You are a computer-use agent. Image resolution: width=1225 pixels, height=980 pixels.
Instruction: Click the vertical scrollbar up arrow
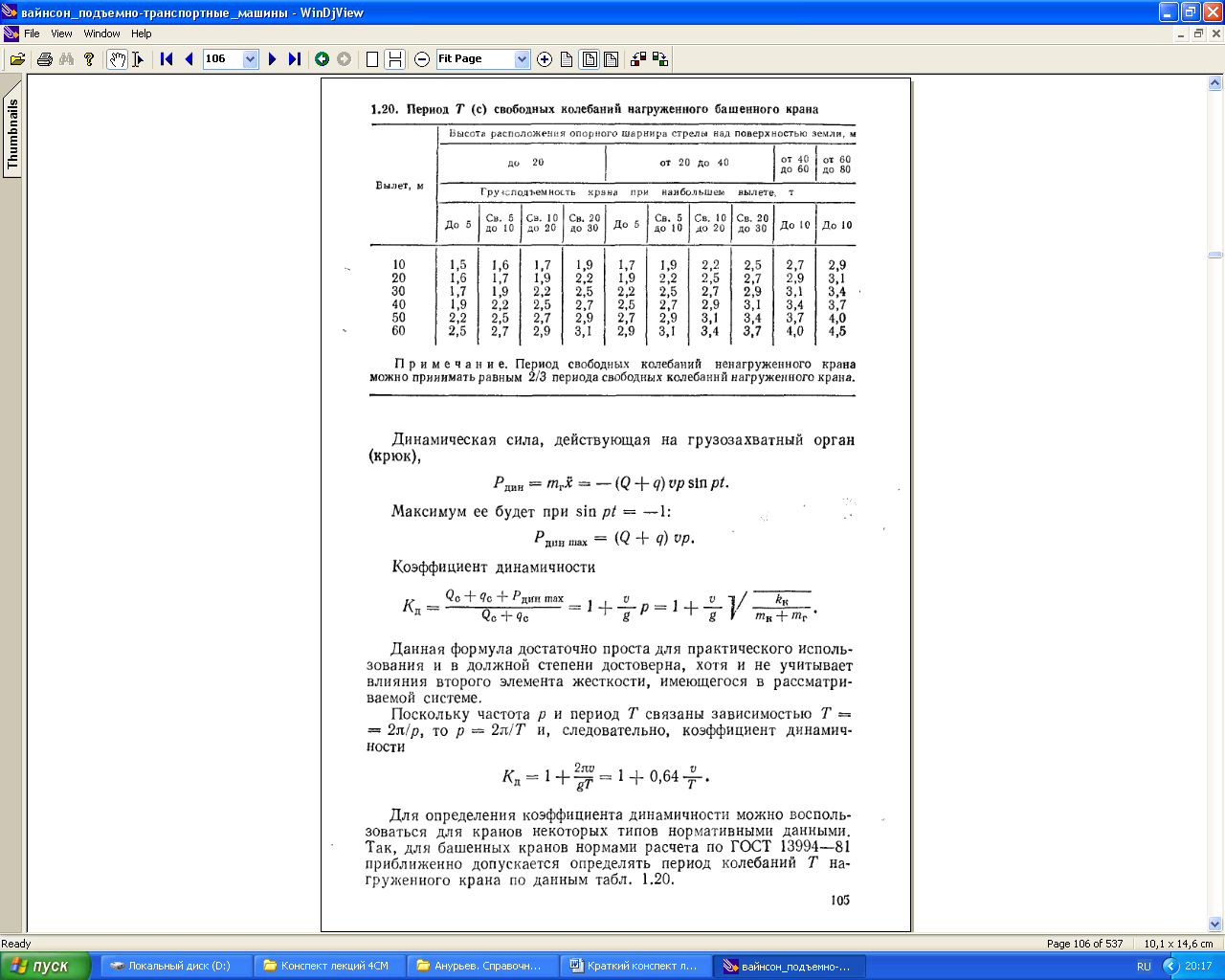1215,84
